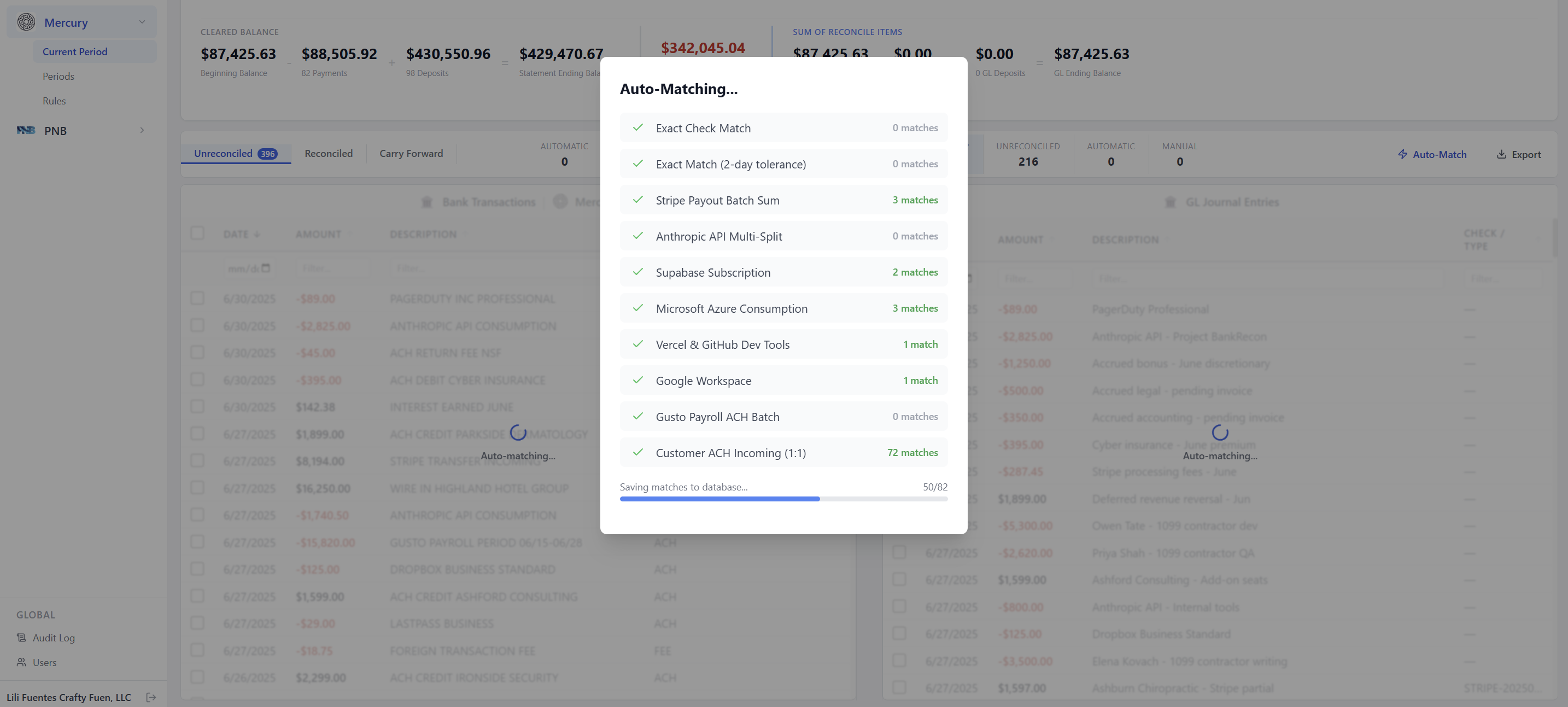Click the Vercel & GitHub Dev Tools checkmark
Screen dimensions: 1568x707
[x=638, y=344]
